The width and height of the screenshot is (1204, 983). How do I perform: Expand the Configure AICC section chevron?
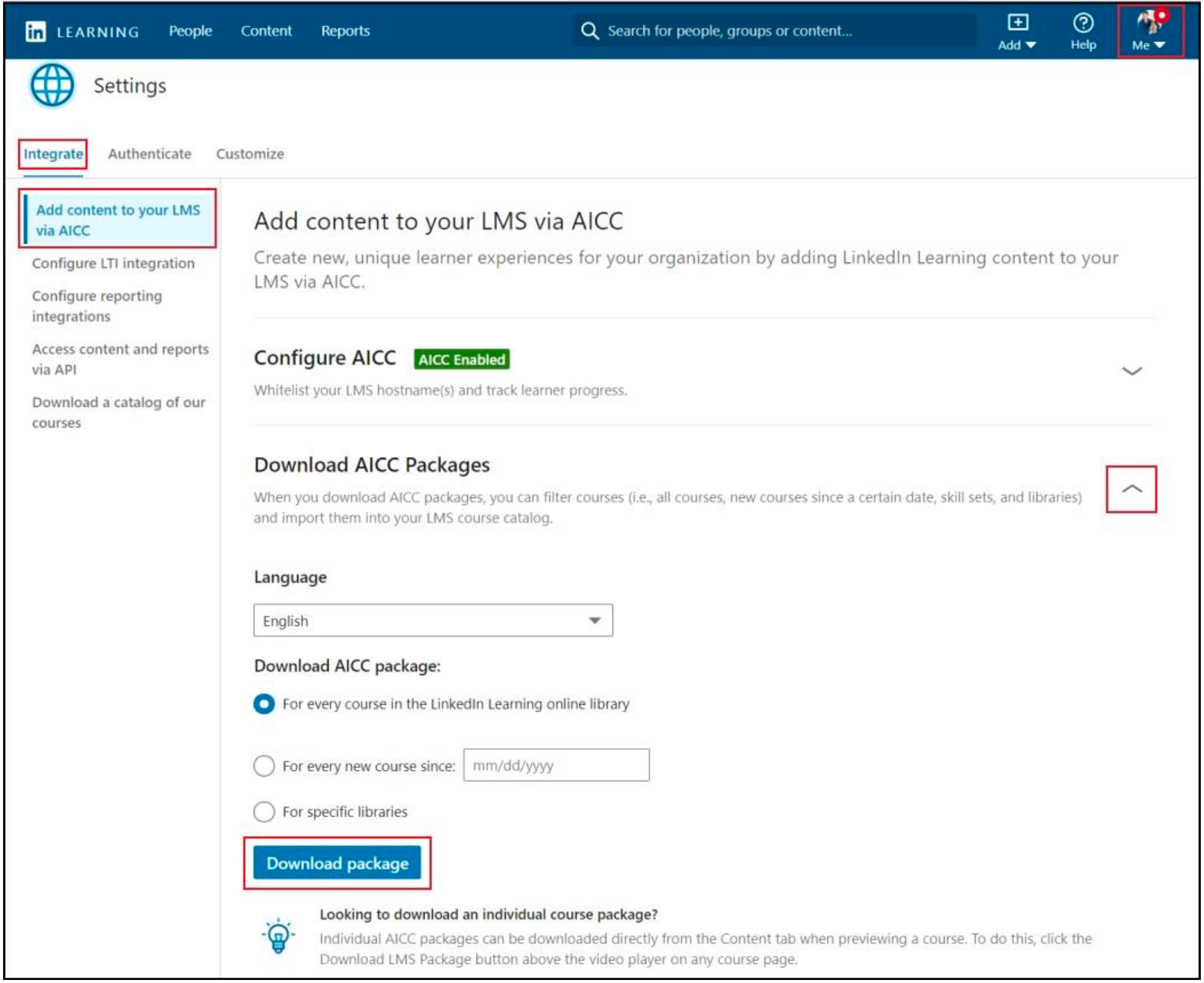(1131, 371)
